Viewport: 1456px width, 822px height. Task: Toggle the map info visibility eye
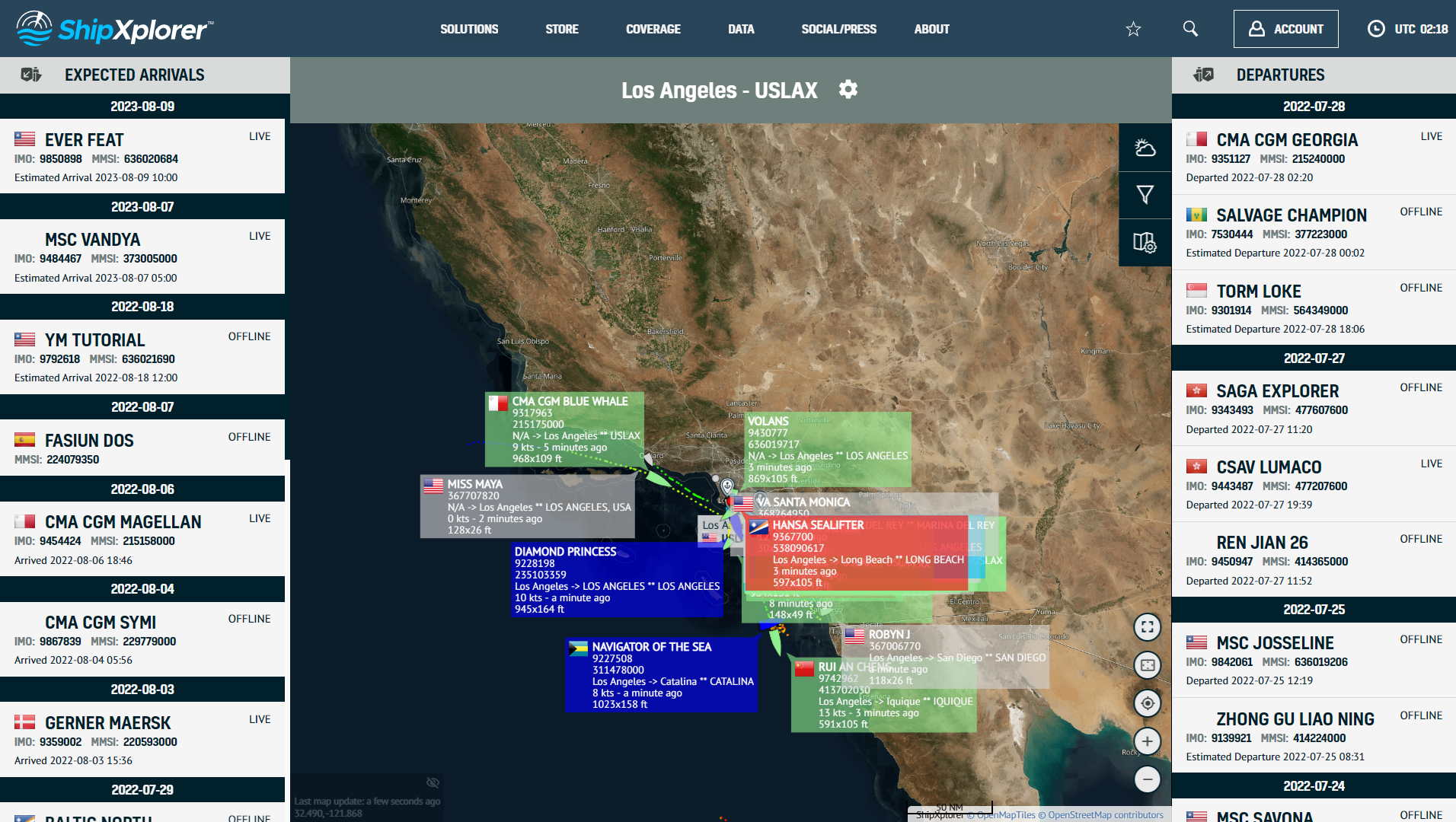(x=433, y=782)
